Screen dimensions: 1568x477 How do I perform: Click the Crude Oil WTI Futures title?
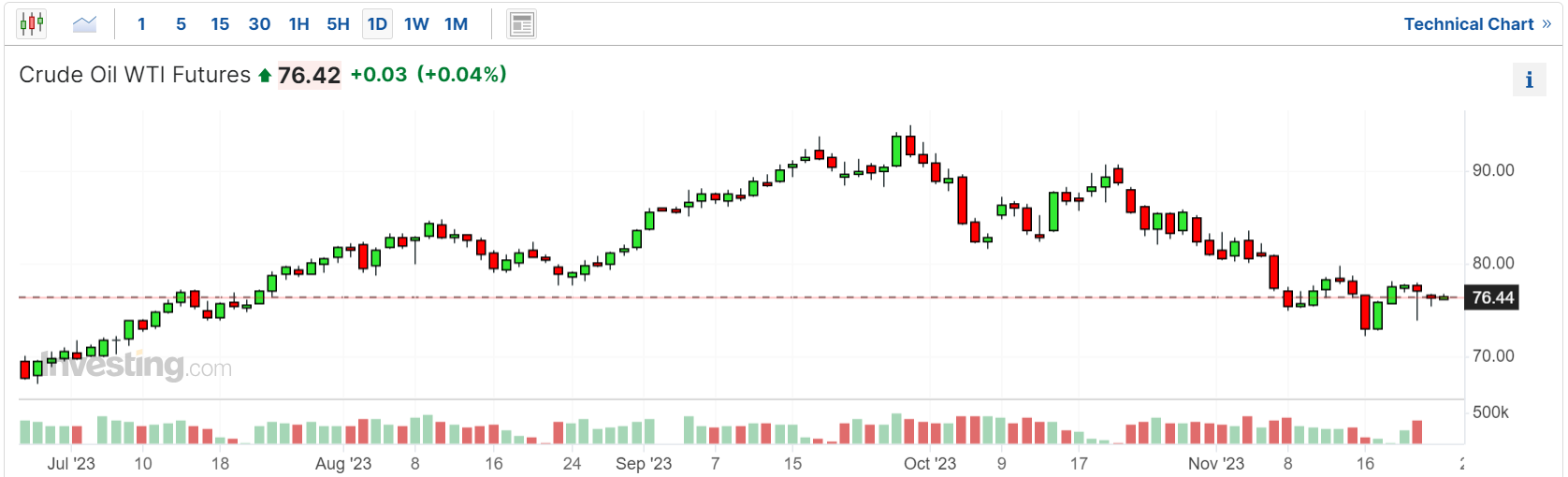(135, 75)
